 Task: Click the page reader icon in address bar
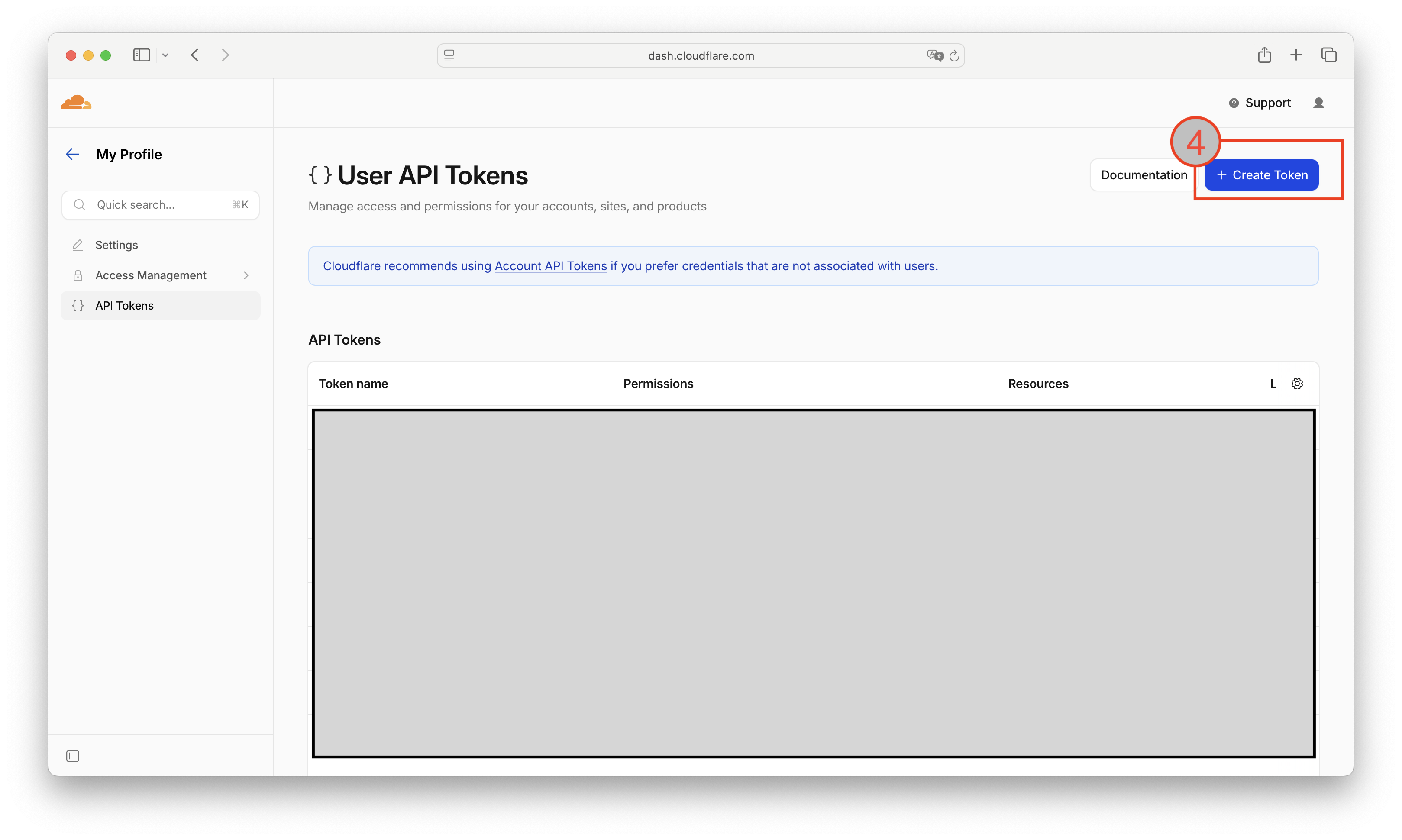click(x=449, y=55)
